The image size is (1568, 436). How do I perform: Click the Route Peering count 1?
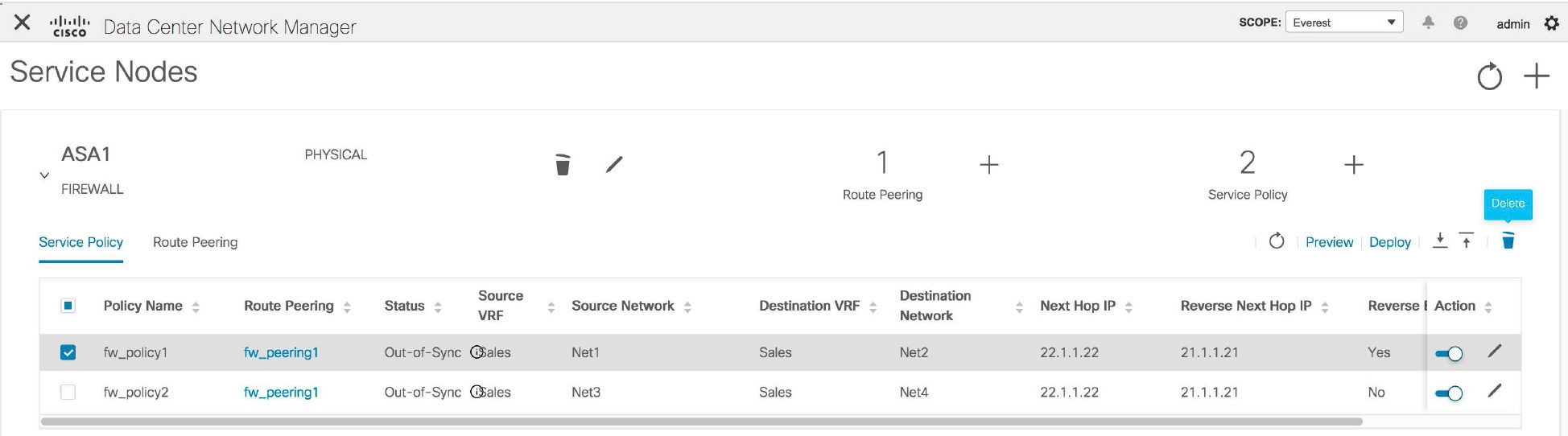pos(882,162)
